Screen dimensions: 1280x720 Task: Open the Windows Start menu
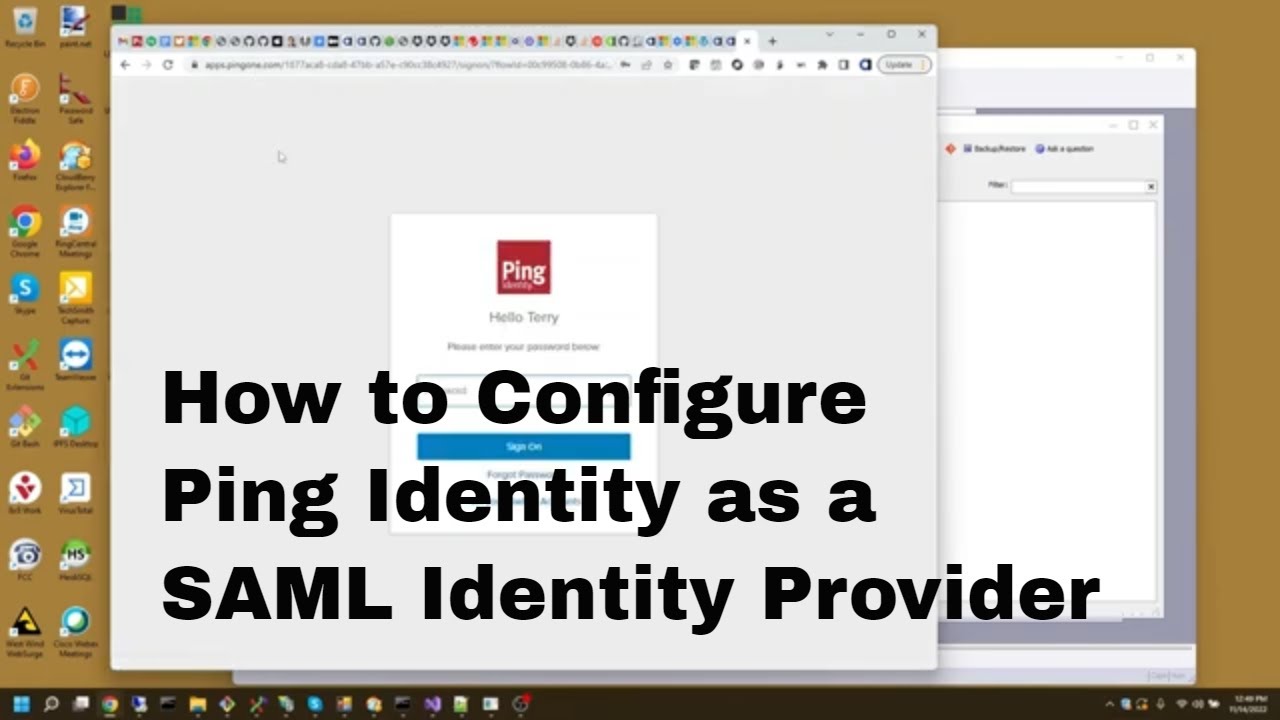(22, 704)
